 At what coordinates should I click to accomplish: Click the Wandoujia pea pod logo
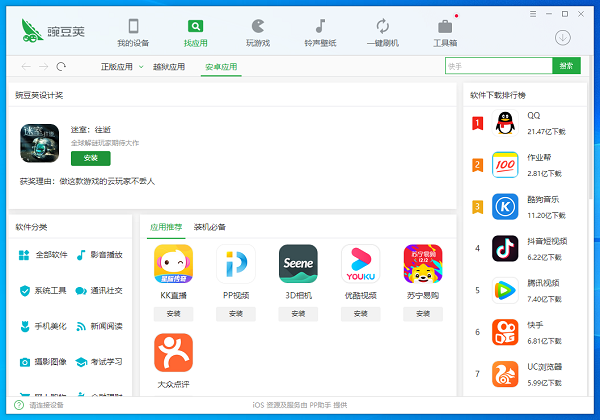[32, 31]
